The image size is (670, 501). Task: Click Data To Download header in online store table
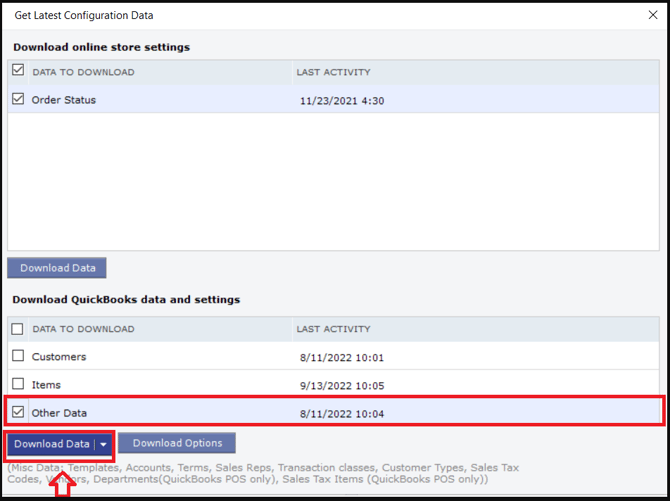[83, 72]
